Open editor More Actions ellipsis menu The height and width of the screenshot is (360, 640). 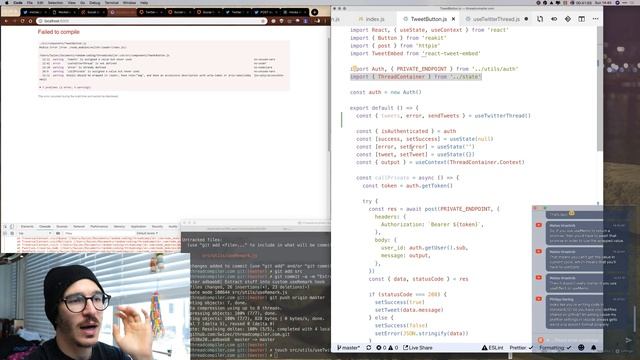596,19
